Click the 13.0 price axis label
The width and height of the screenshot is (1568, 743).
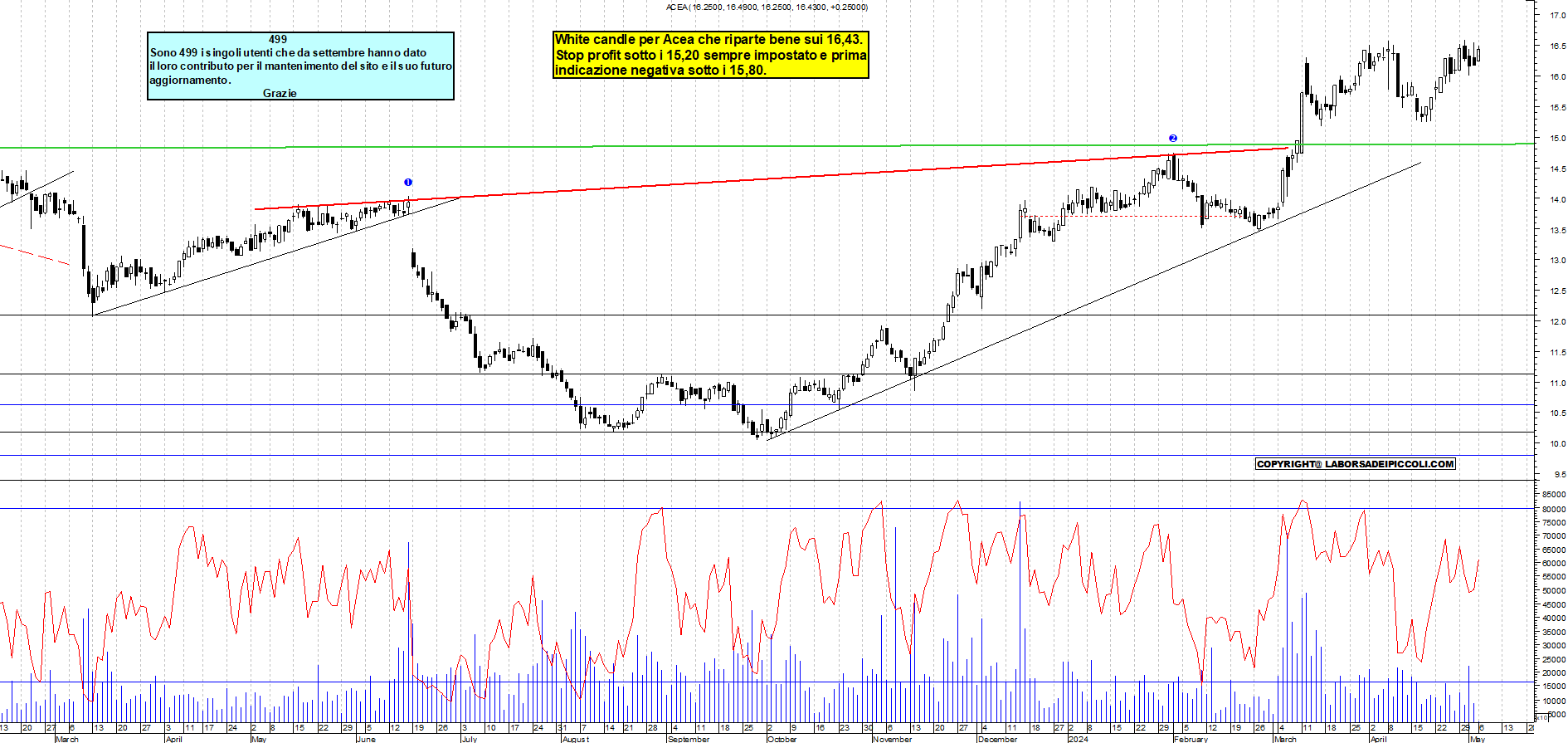coord(1558,261)
